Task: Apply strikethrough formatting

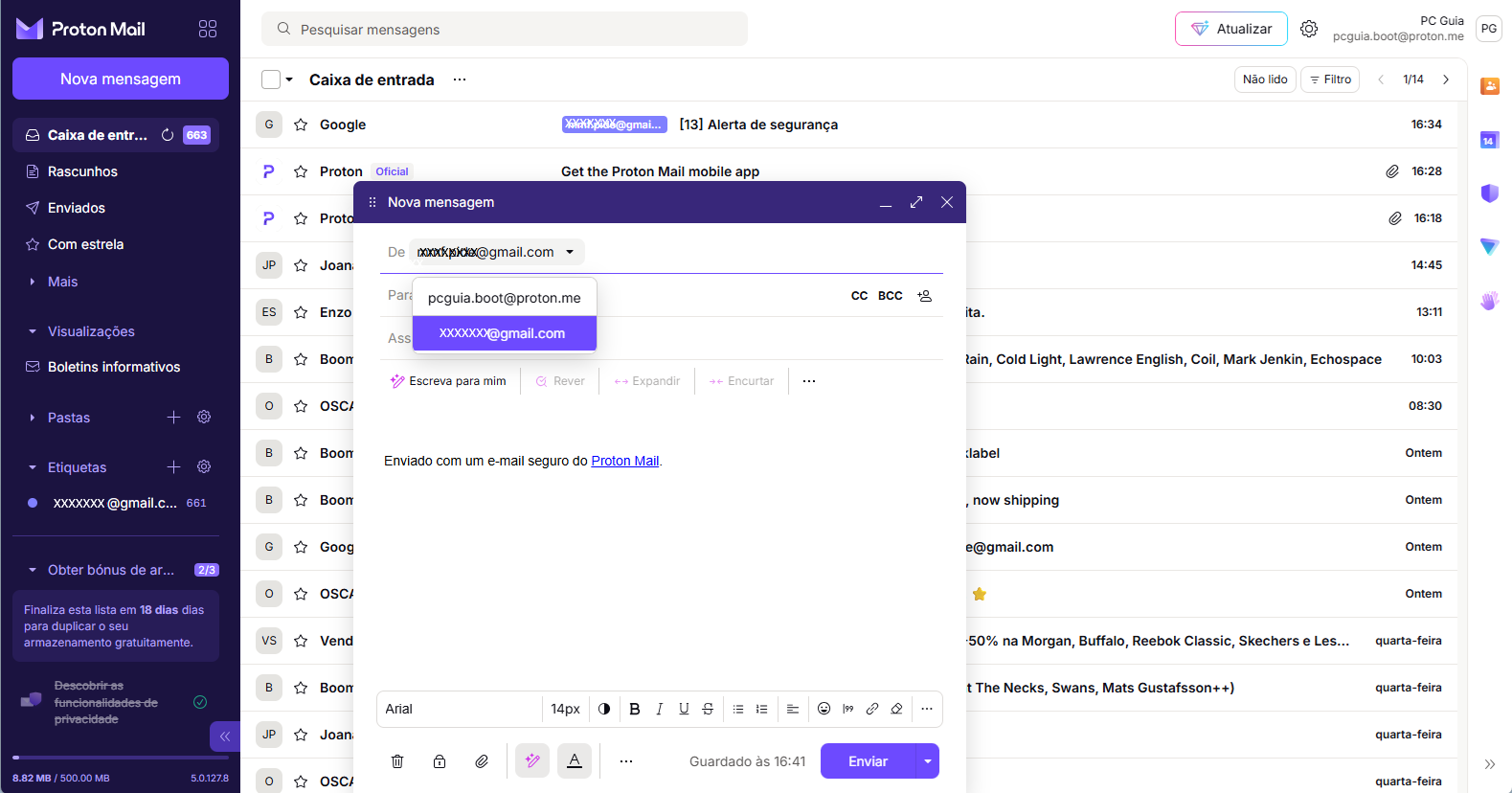Action: point(708,709)
